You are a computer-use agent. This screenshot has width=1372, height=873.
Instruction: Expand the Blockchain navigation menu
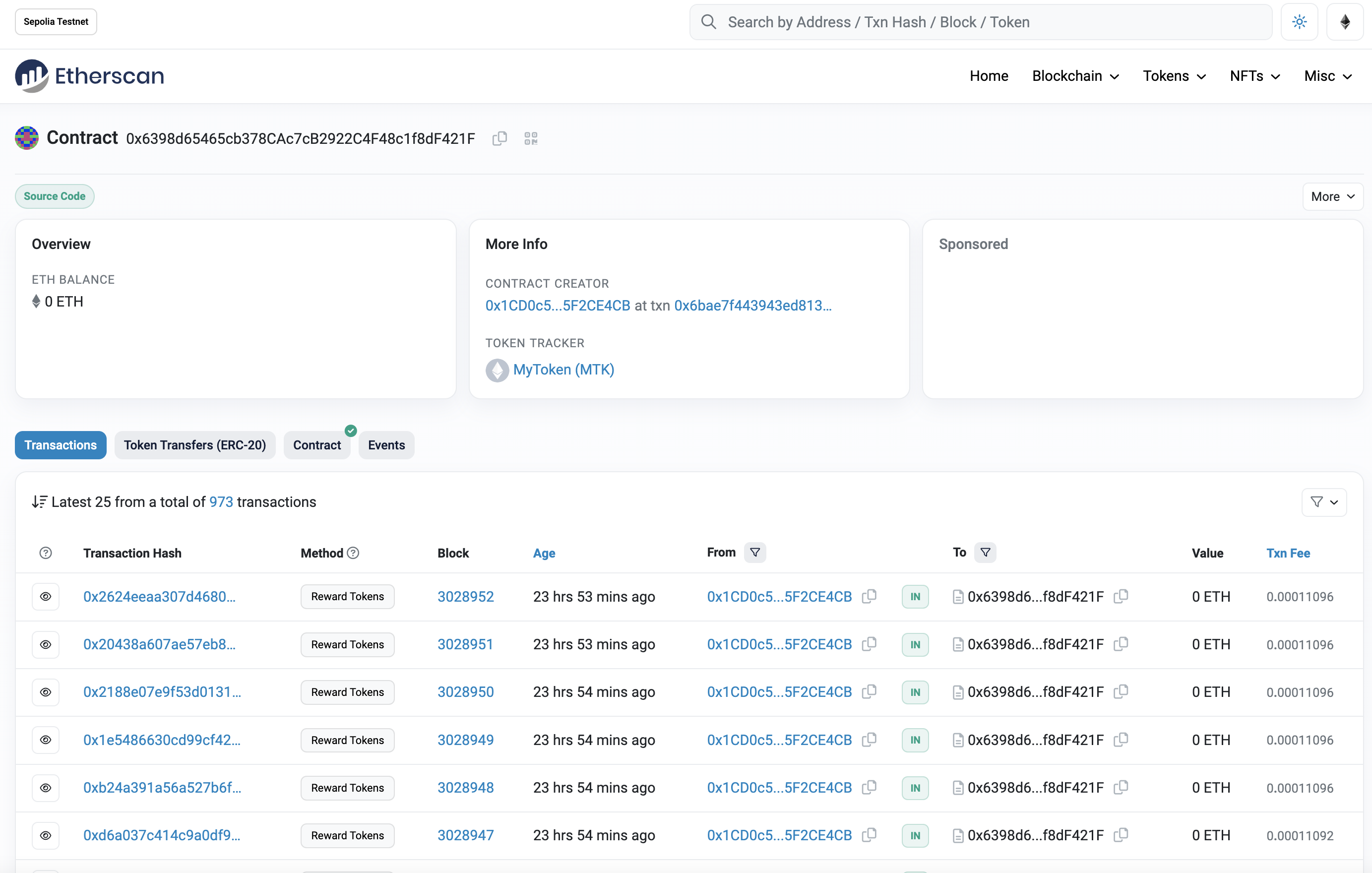(1075, 76)
